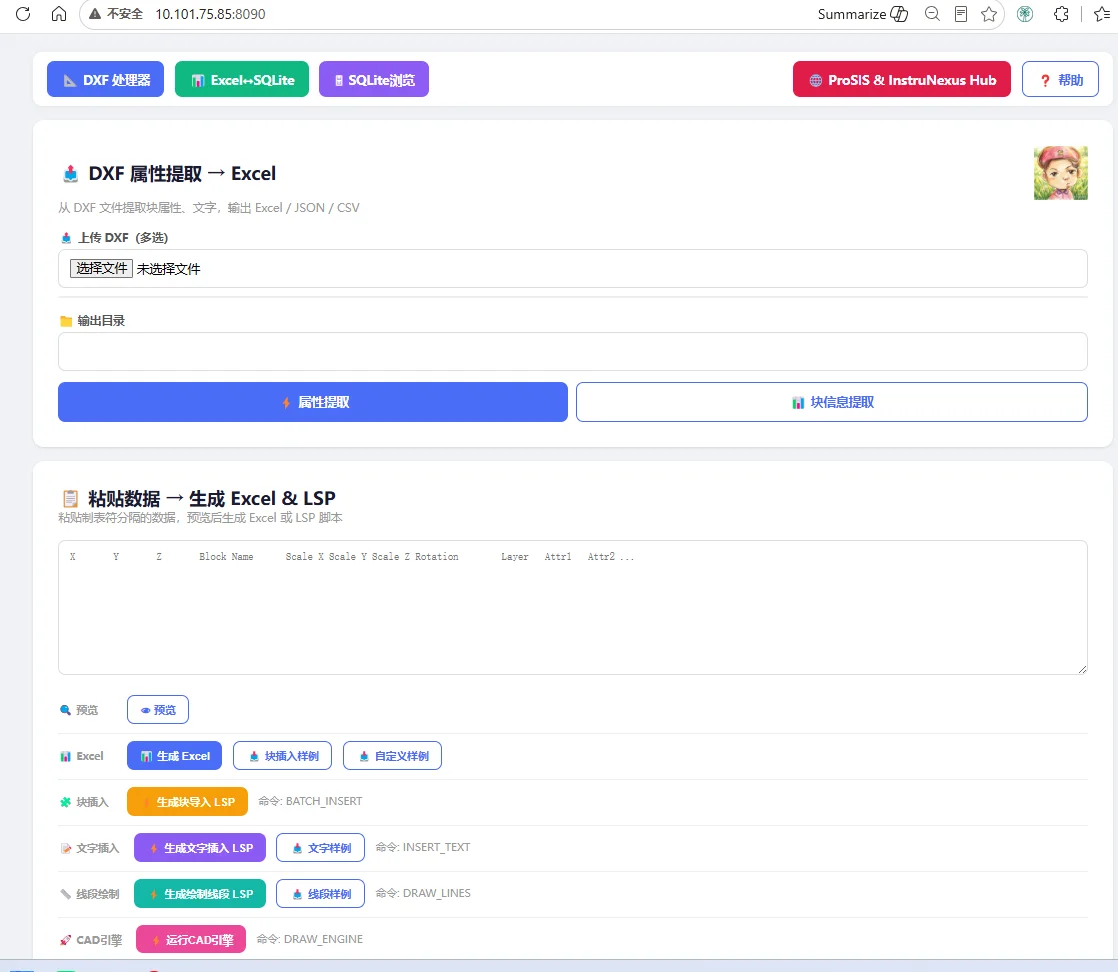This screenshot has height=972, width=1118.
Task: Click the address bar URL 10.101.75.85:8090
Action: [210, 14]
